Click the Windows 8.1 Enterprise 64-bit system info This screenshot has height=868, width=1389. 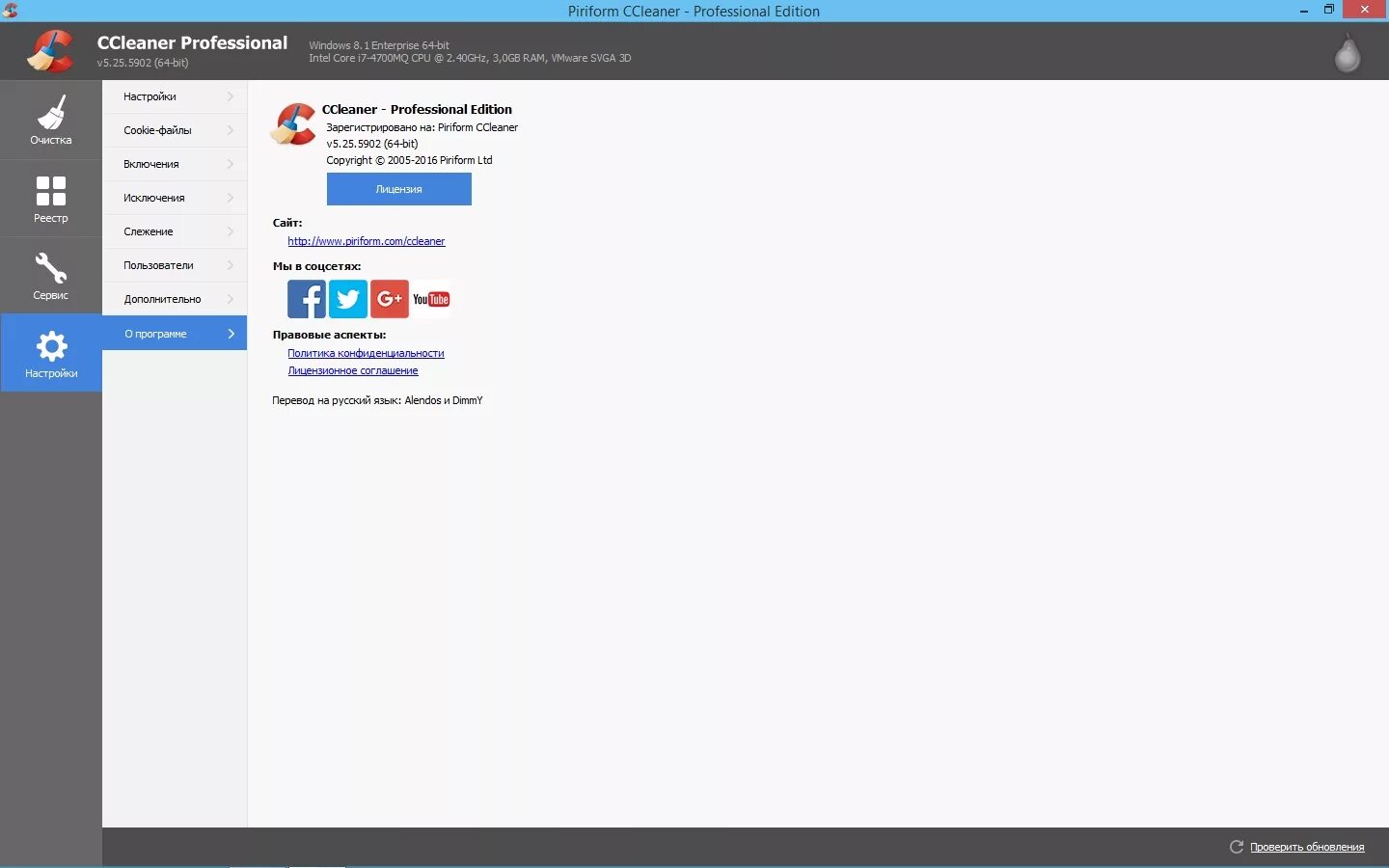point(379,45)
